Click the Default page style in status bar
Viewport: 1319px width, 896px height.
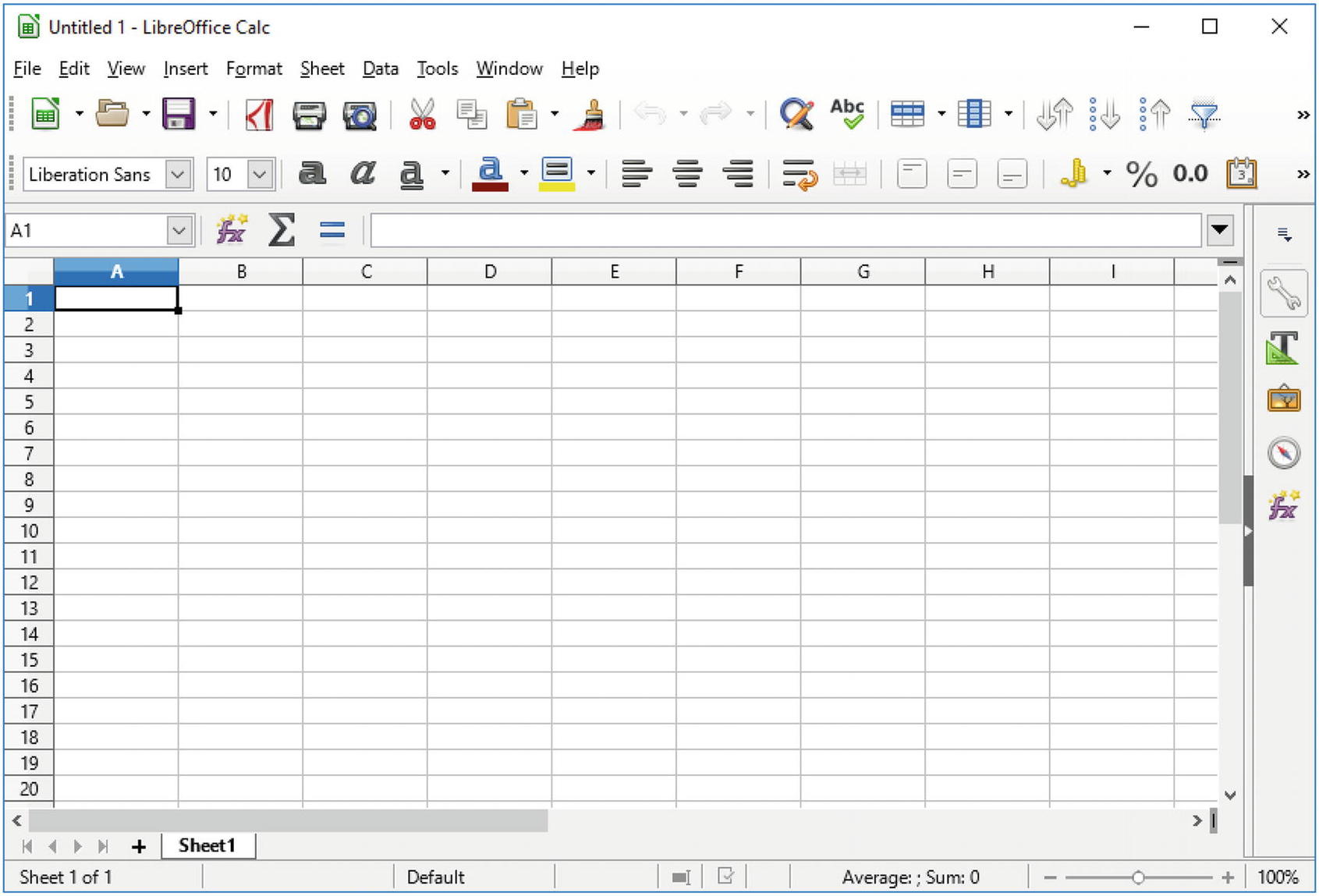pos(435,877)
